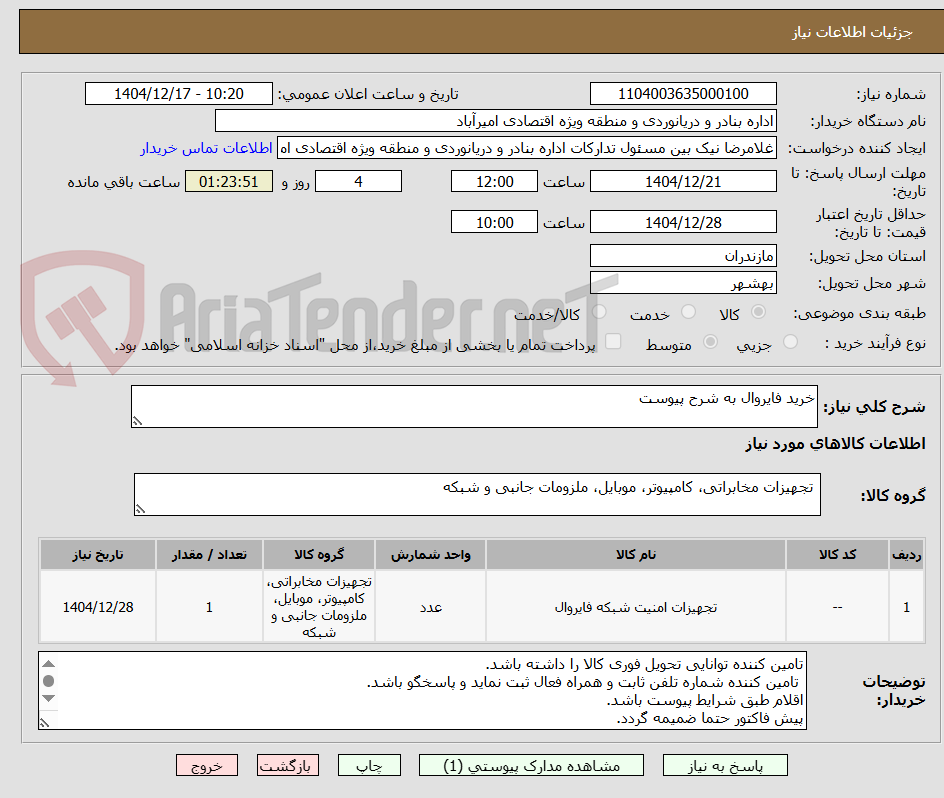This screenshot has height=798, width=944.
Task: Click the شماره نیاز field 1104003635000100
Action: click(x=683, y=94)
